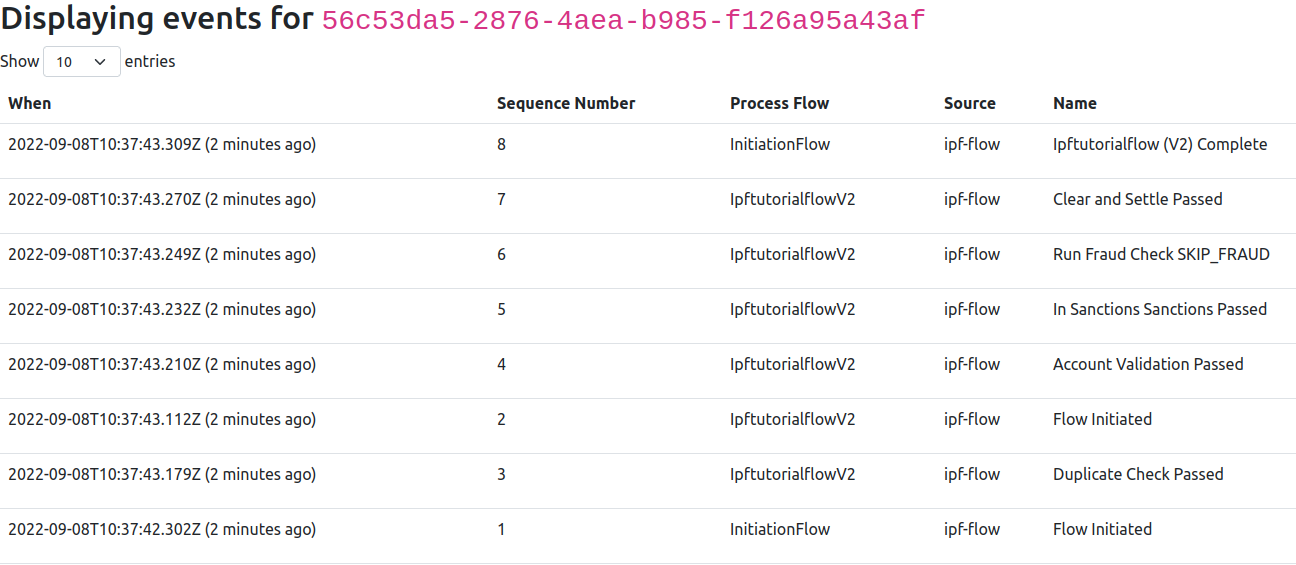Screen dimensions: 1296x565
Task: Select the Ipftutorialflow (V2) Complete event row
Action: pyautogui.click(x=1159, y=144)
